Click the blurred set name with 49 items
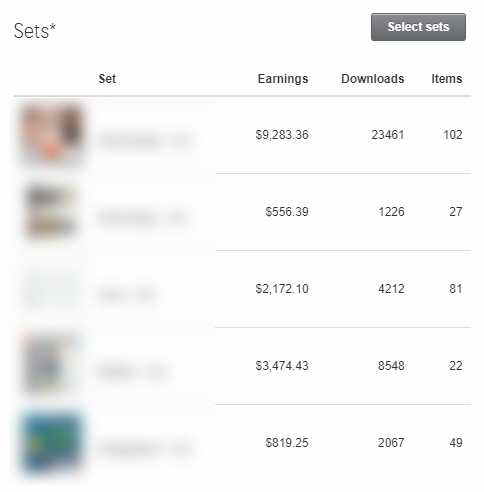Image resolution: width=484 pixels, height=492 pixels. coord(146,449)
